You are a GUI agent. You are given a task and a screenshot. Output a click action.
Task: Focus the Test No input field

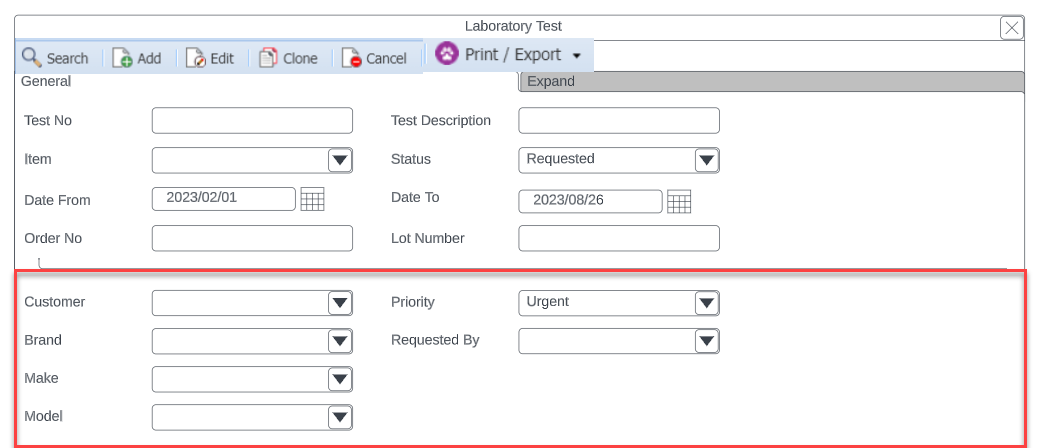[252, 121]
